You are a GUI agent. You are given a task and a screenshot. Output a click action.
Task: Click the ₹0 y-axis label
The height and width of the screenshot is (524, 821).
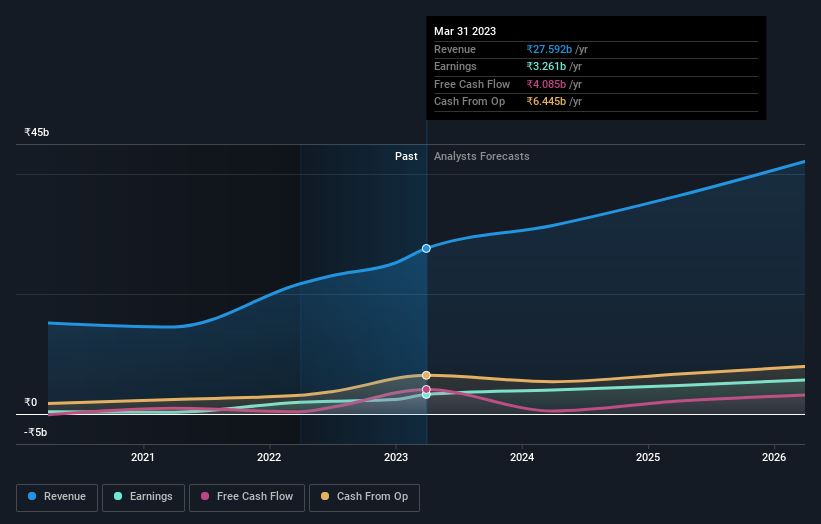(31, 403)
